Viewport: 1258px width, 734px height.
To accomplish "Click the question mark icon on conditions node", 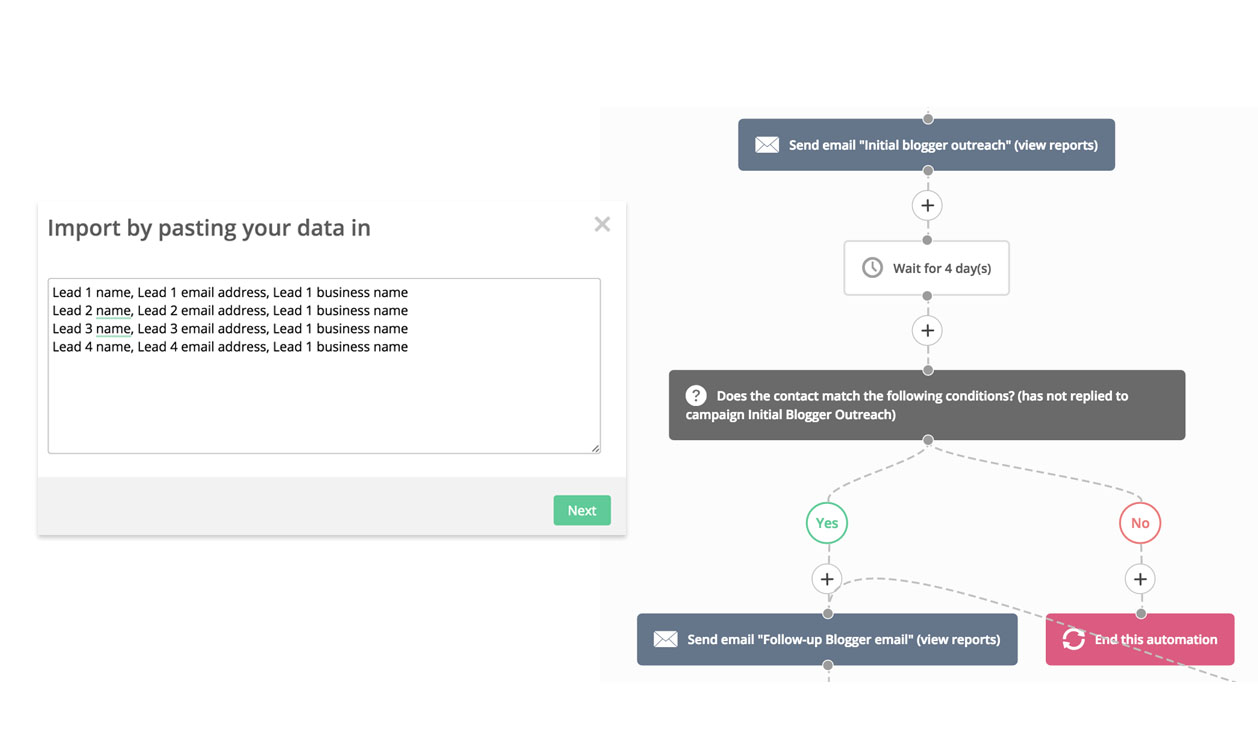I will pyautogui.click(x=695, y=395).
